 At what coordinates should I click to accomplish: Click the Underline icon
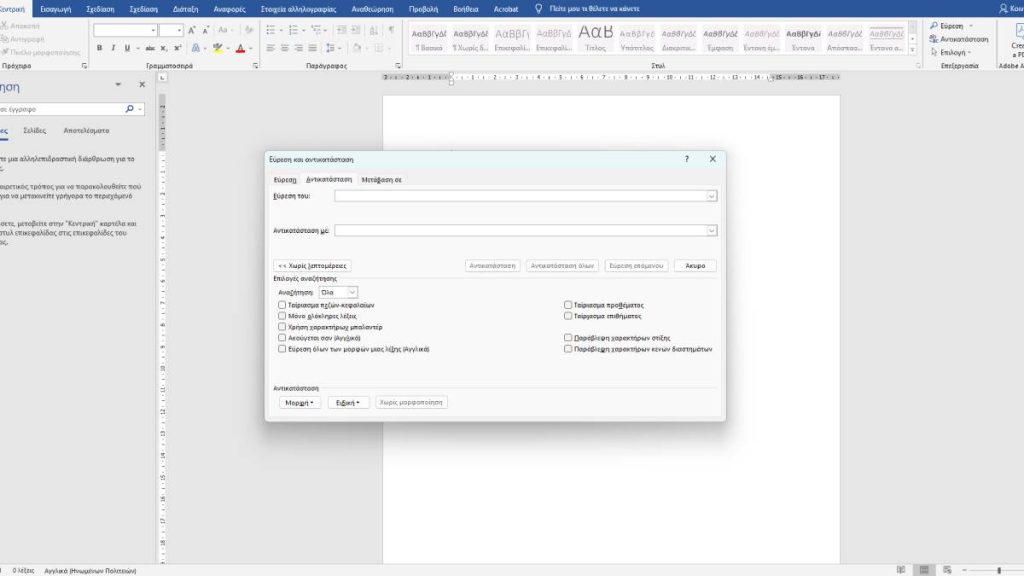[x=127, y=48]
